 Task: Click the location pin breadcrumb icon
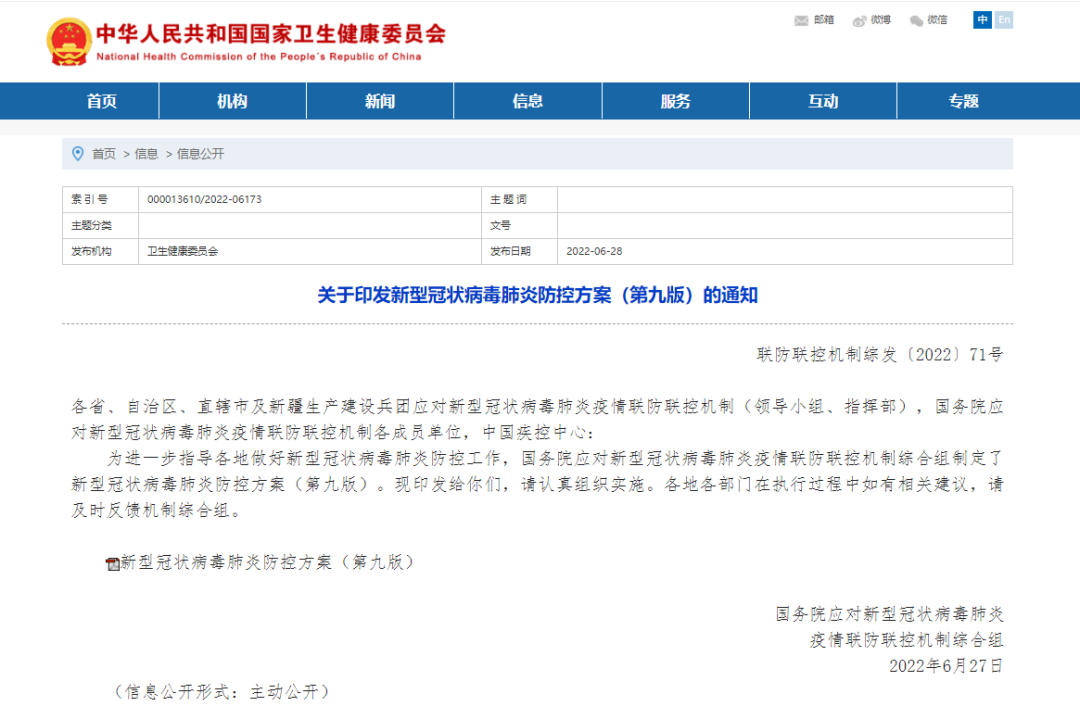coord(80,154)
